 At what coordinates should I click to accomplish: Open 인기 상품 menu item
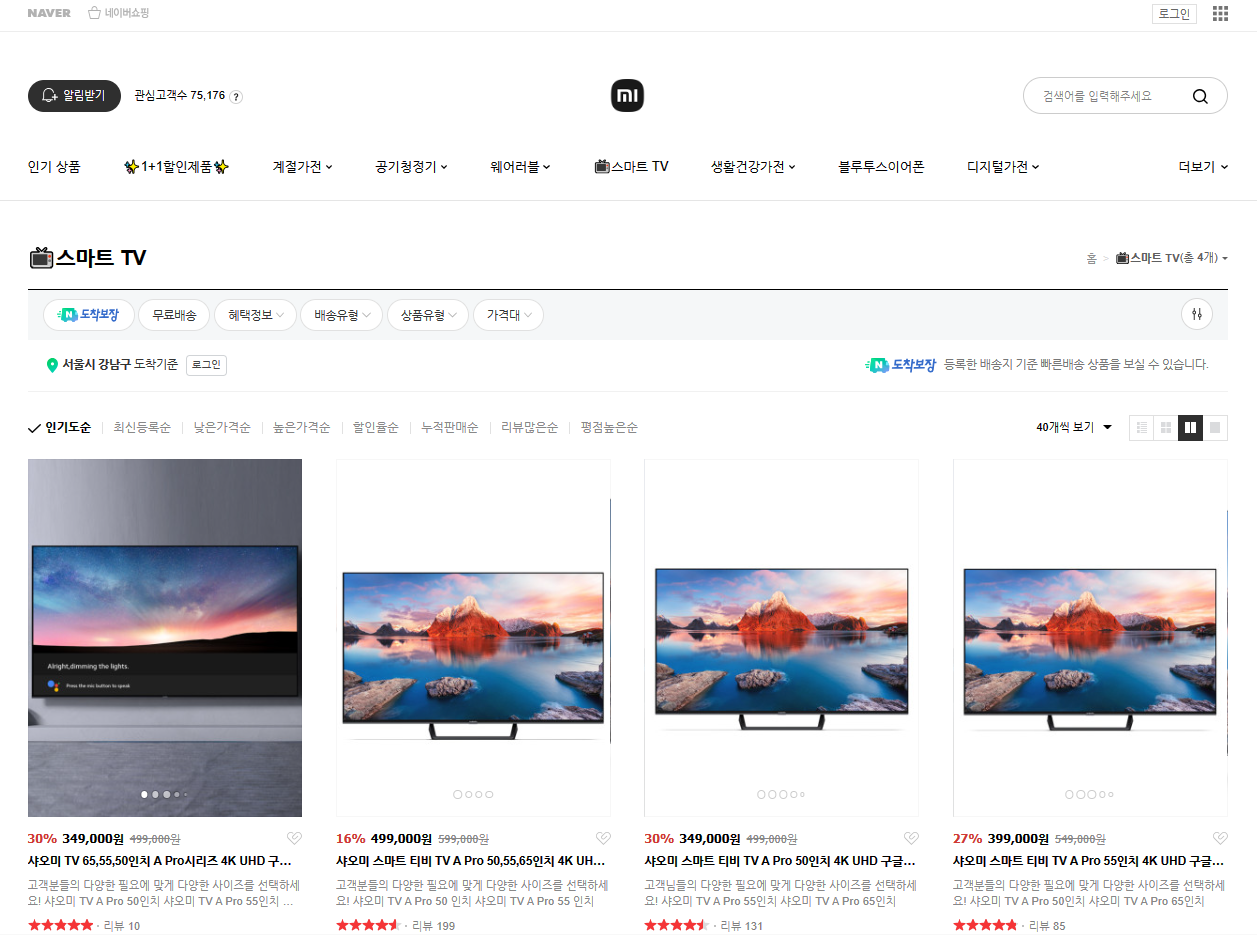click(x=54, y=167)
